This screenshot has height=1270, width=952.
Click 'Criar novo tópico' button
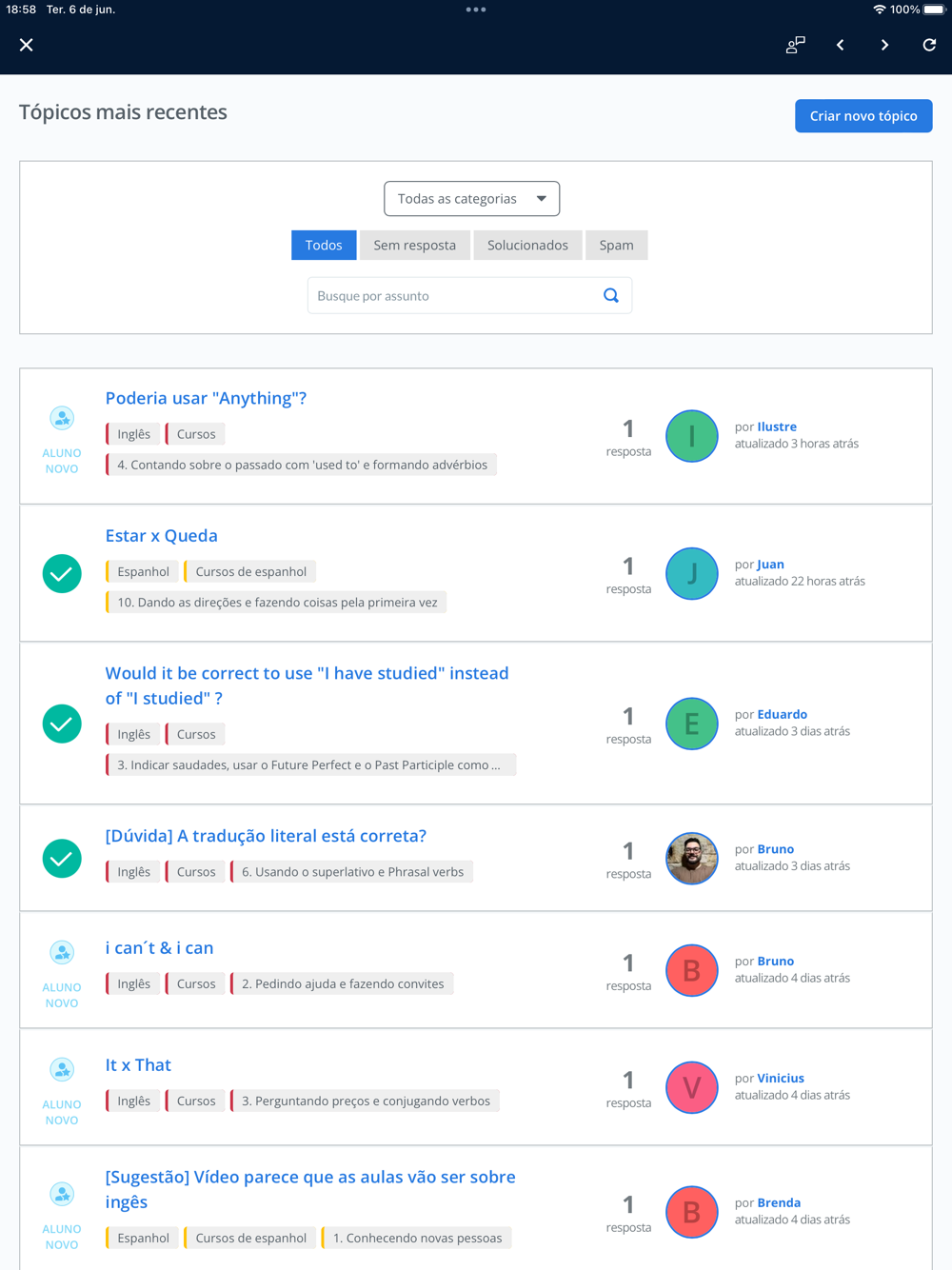pos(863,116)
